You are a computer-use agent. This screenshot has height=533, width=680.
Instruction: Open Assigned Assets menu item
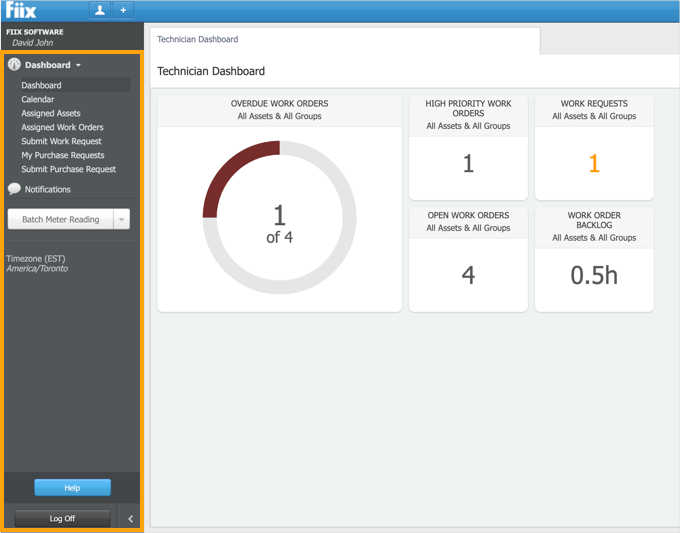51,114
